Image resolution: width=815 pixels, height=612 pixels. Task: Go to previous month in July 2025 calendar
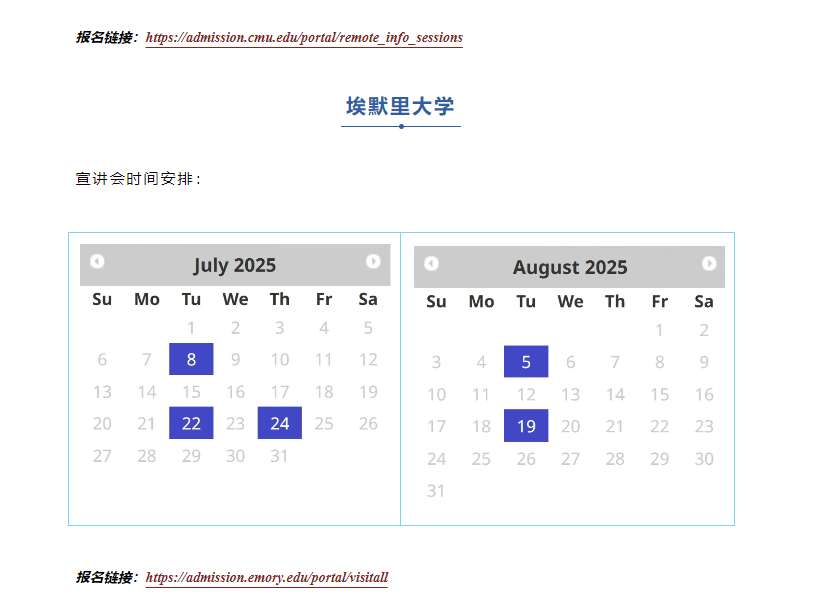[97, 261]
